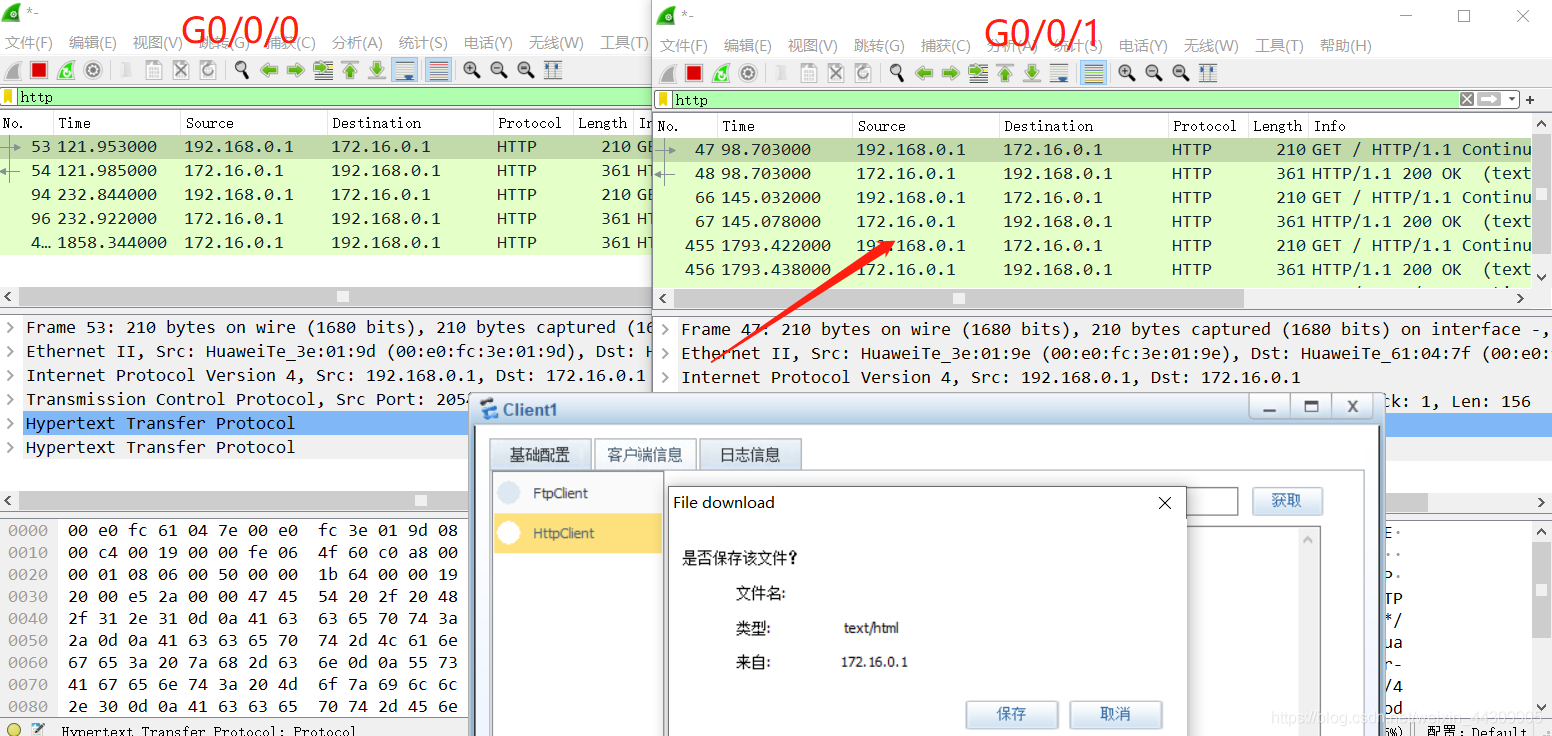Toggle packet colorization in G0/0/0 window
The image size is (1552, 736).
[x=438, y=70]
